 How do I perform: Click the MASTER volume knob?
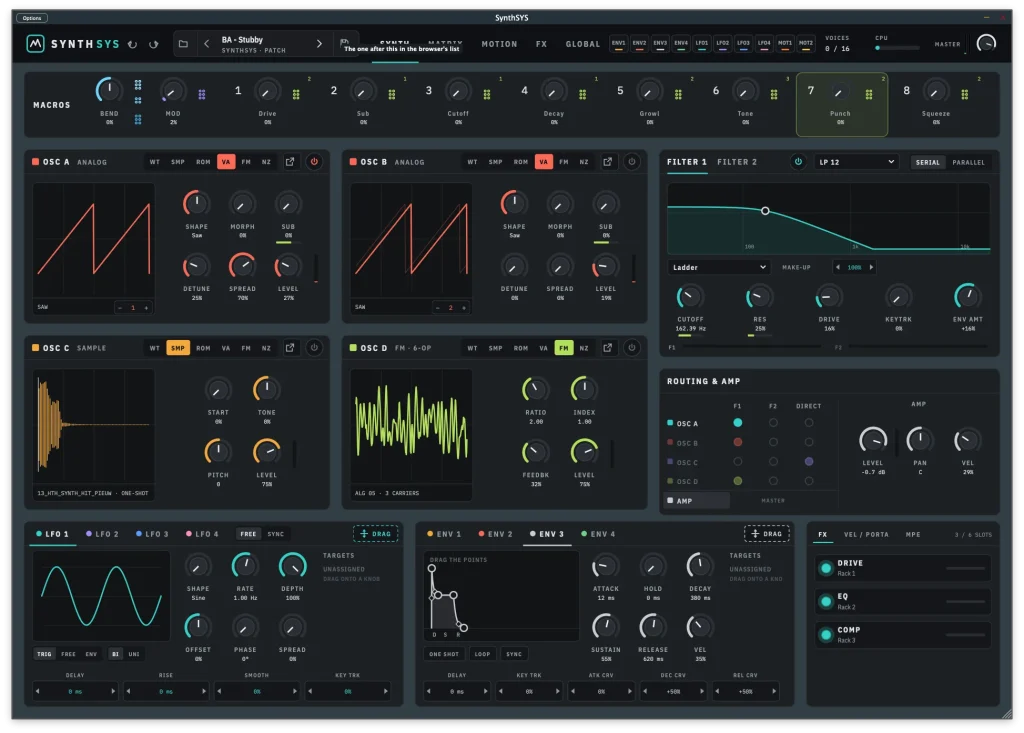(x=986, y=43)
